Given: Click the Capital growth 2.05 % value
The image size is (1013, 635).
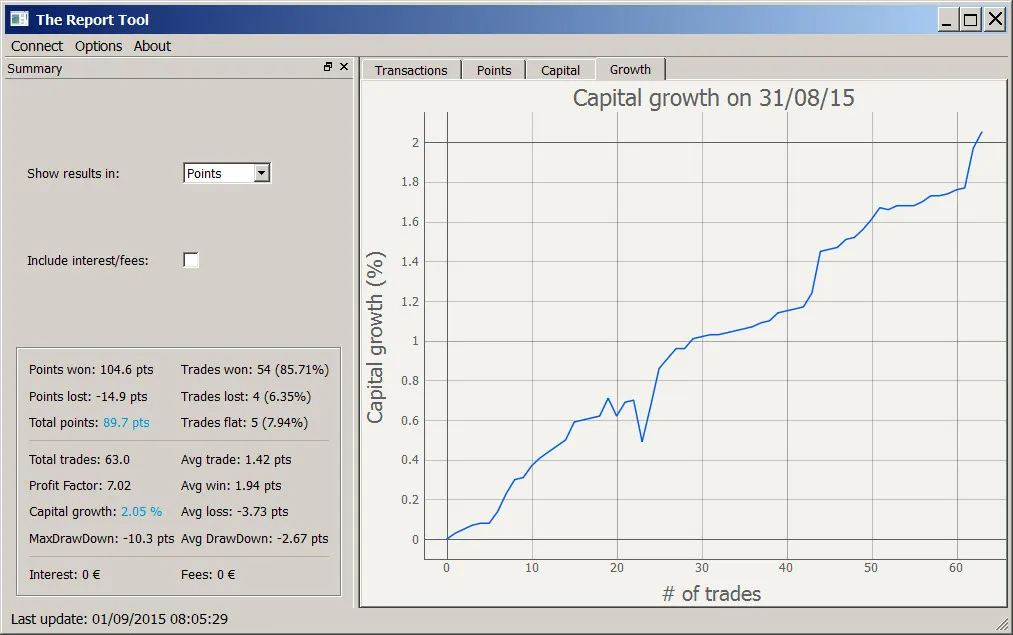Looking at the screenshot, I should tap(141, 512).
